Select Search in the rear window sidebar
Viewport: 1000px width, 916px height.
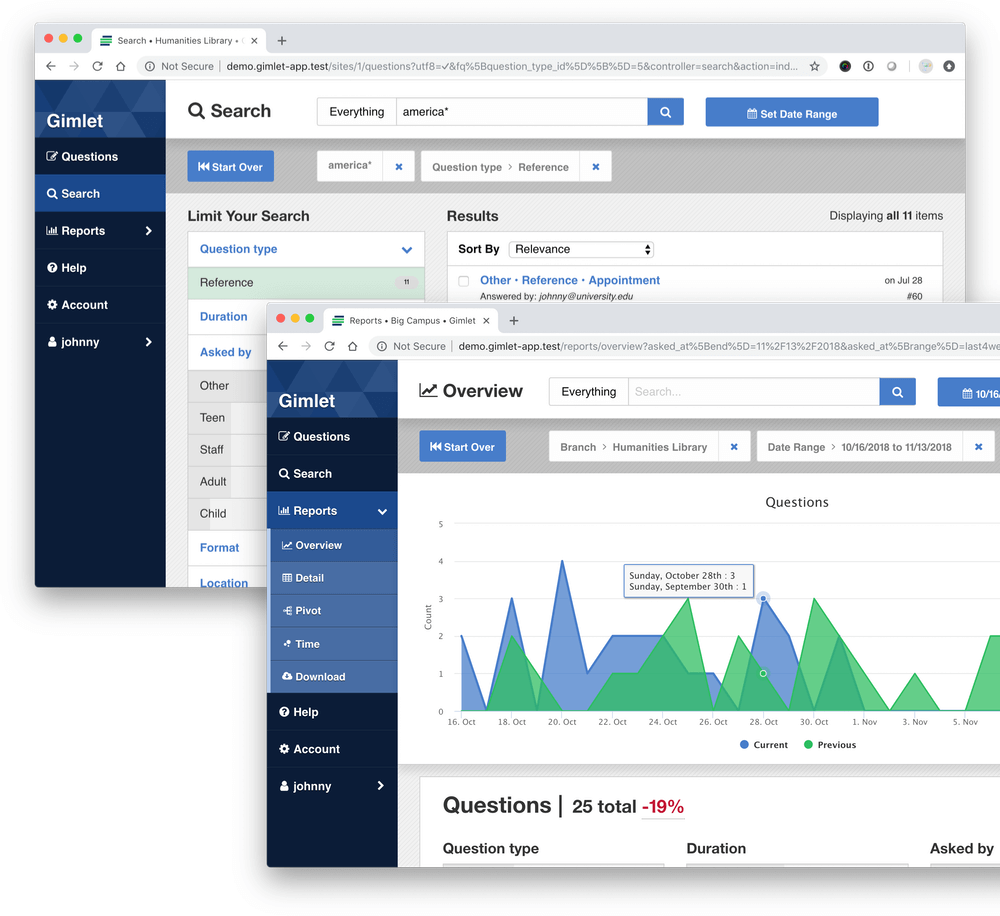100,194
